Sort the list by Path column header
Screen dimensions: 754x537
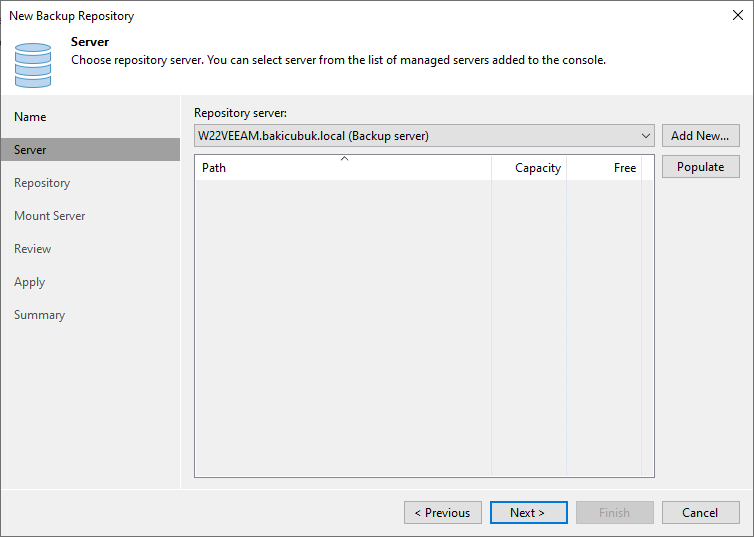pos(343,168)
